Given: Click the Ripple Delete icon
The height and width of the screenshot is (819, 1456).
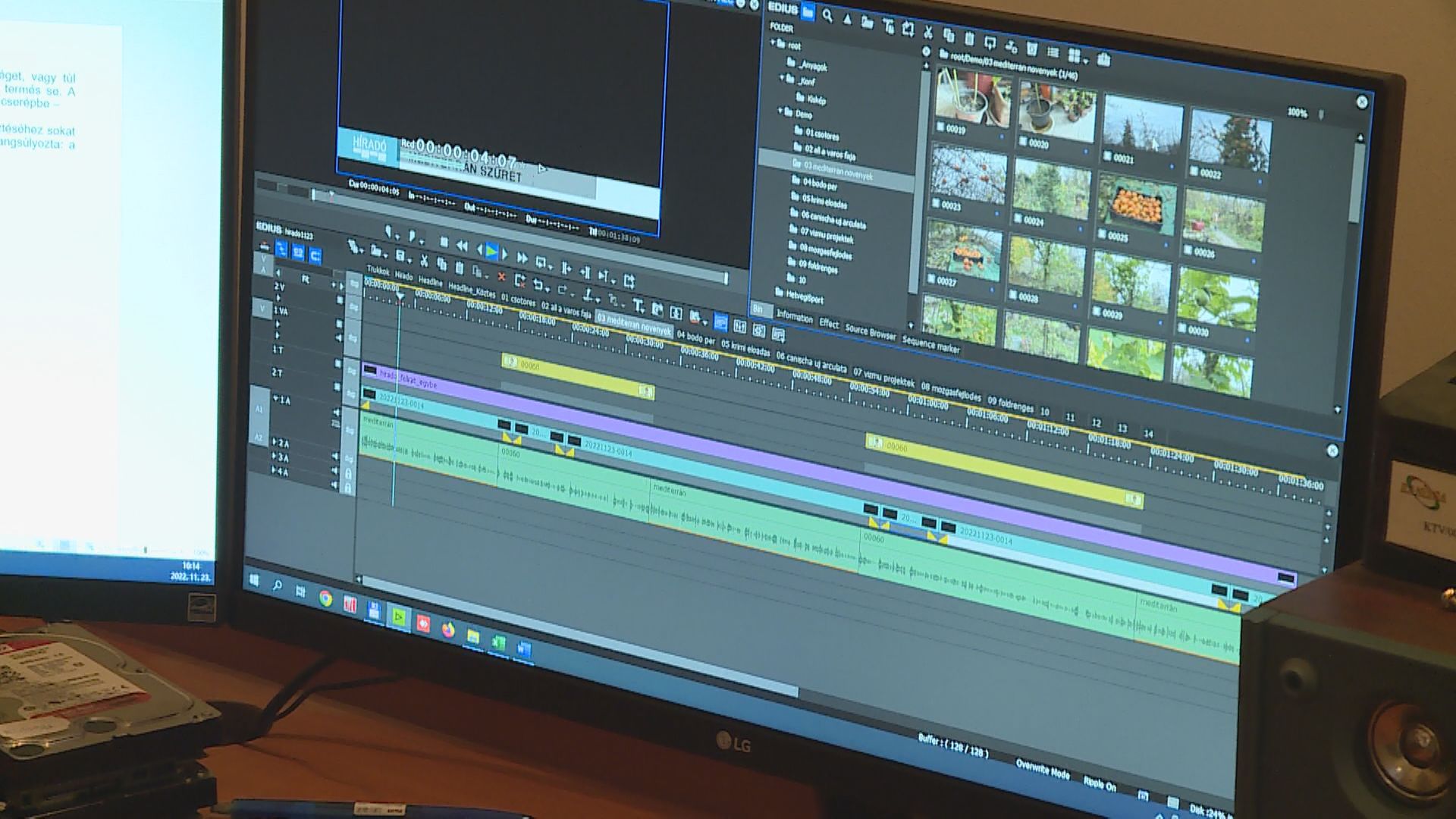Looking at the screenshot, I should tap(519, 281).
